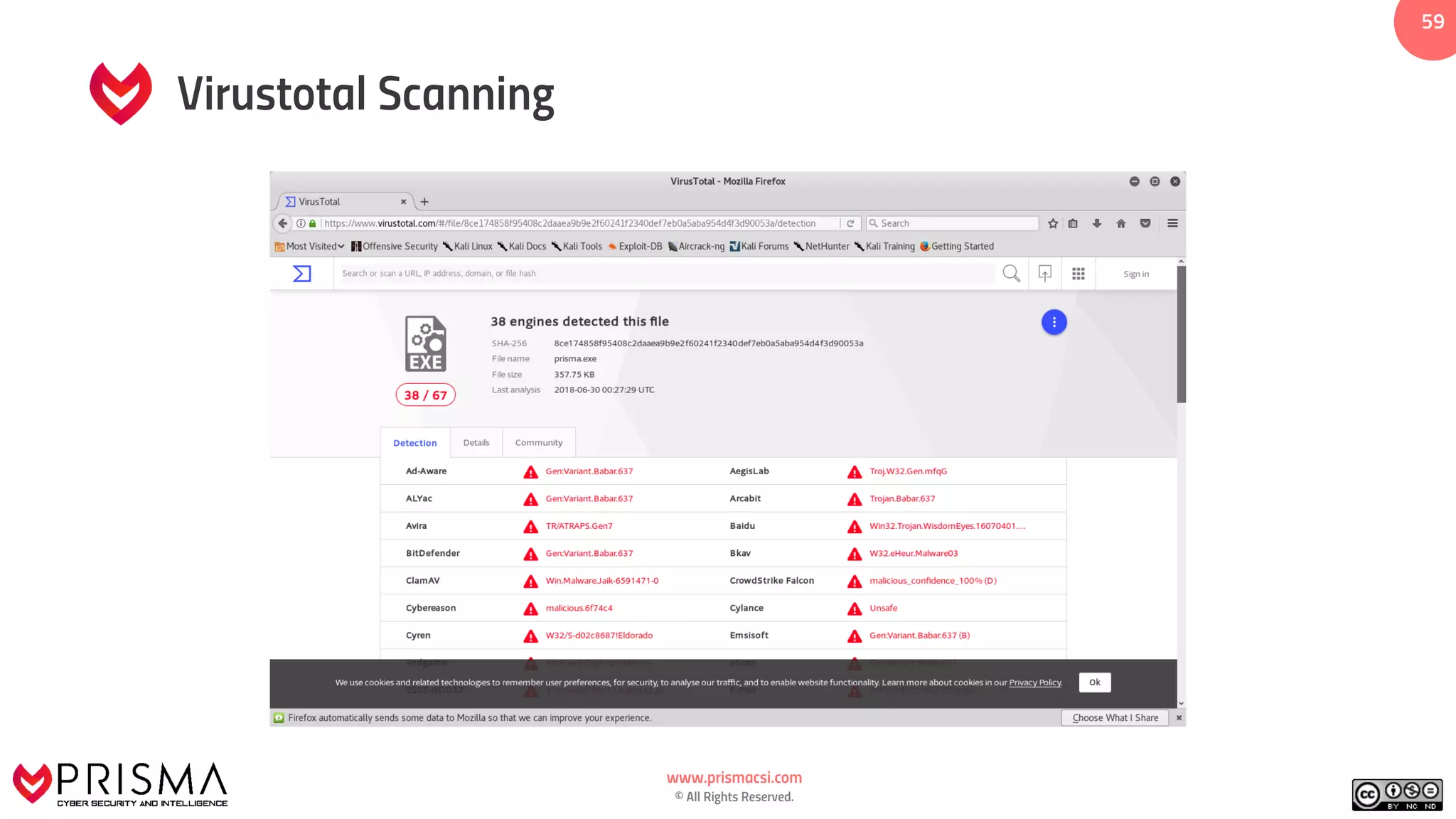Image resolution: width=1456 pixels, height=819 pixels.
Task: Click the VirusTotal upload file icon
Action: 1045,274
